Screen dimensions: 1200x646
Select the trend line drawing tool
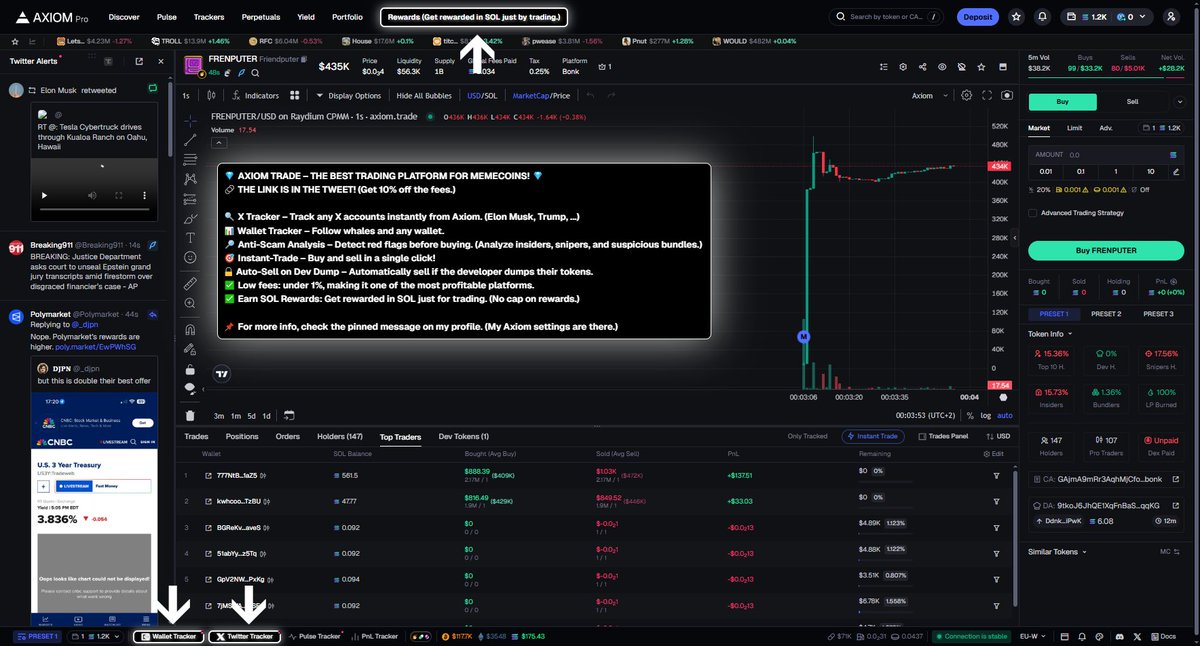click(x=190, y=140)
